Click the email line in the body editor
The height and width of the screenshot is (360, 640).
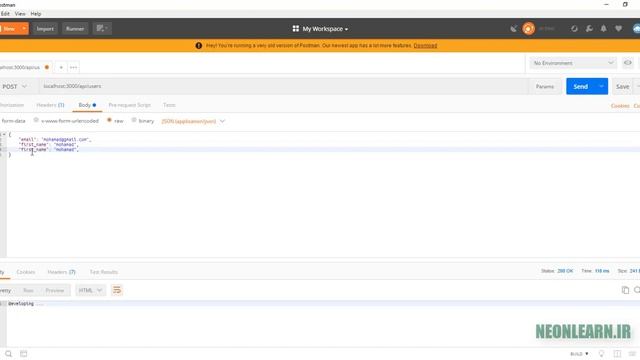click(x=55, y=139)
